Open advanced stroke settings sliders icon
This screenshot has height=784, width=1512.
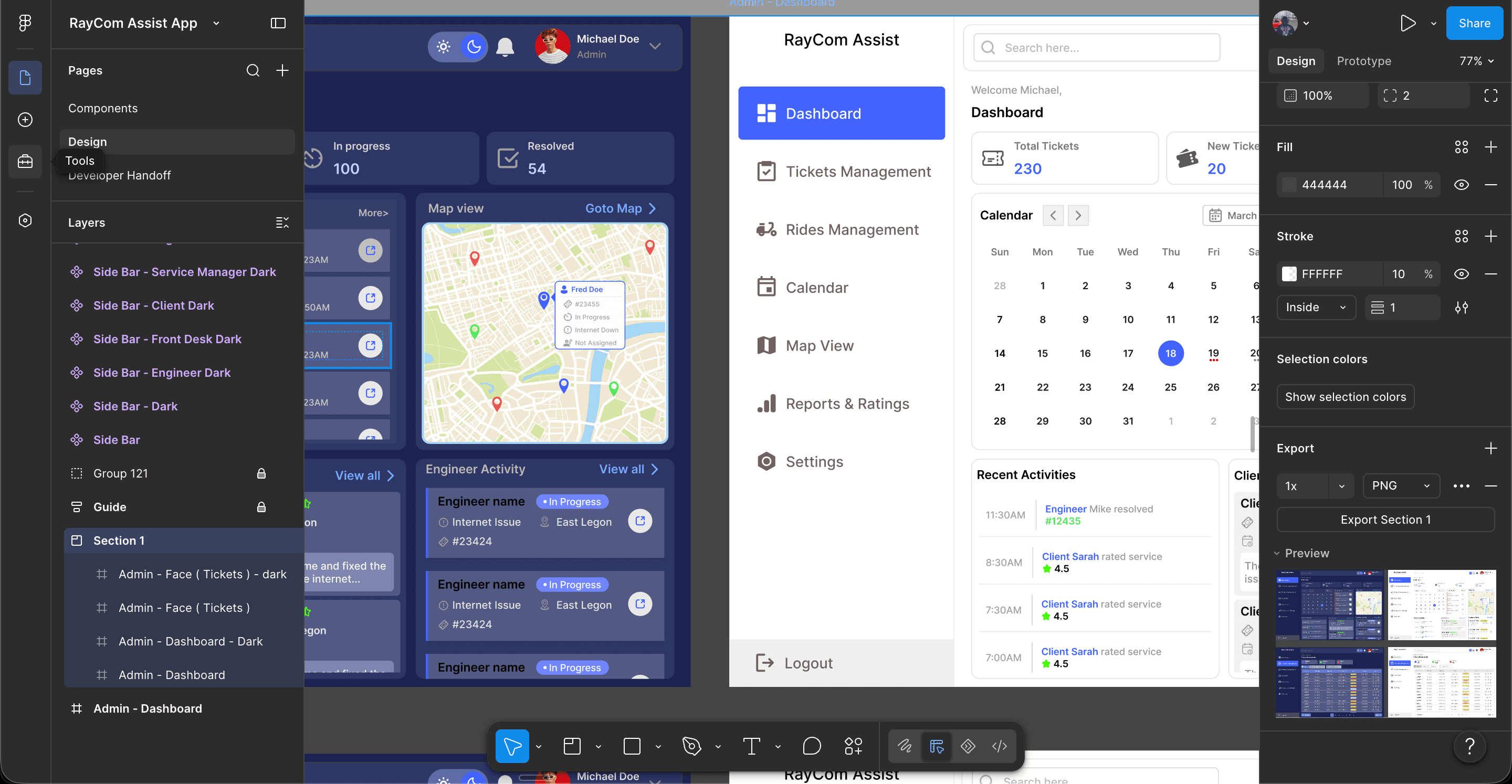pos(1461,308)
